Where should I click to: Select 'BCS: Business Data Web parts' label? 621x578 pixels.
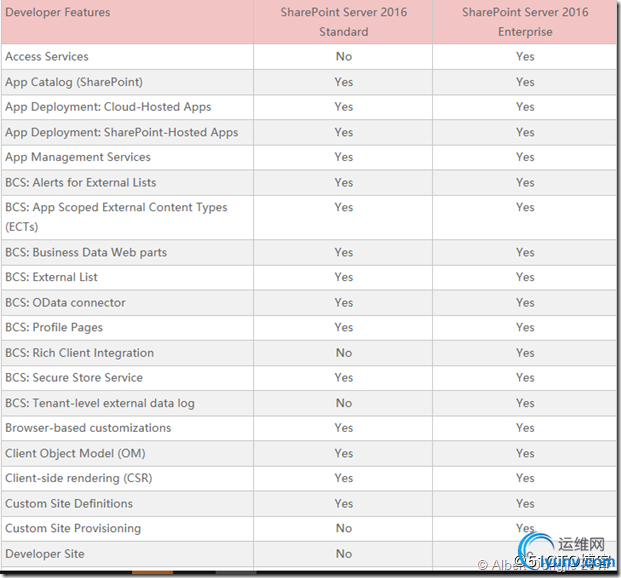click(86, 252)
